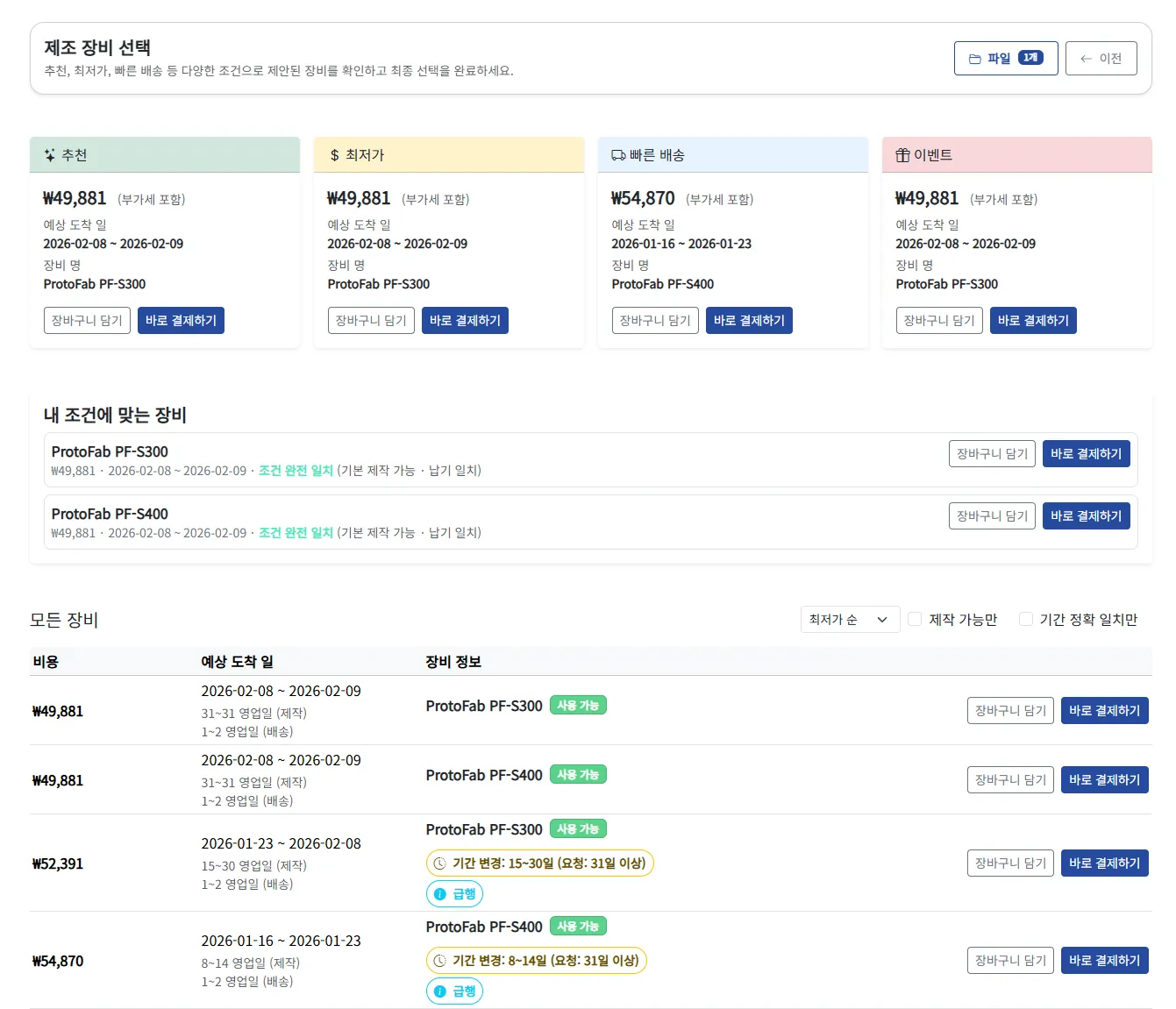Click 바로 결제하기 for matched ProtoFab PF-S400
This screenshot has height=1009, width=1176.
coord(1086,516)
